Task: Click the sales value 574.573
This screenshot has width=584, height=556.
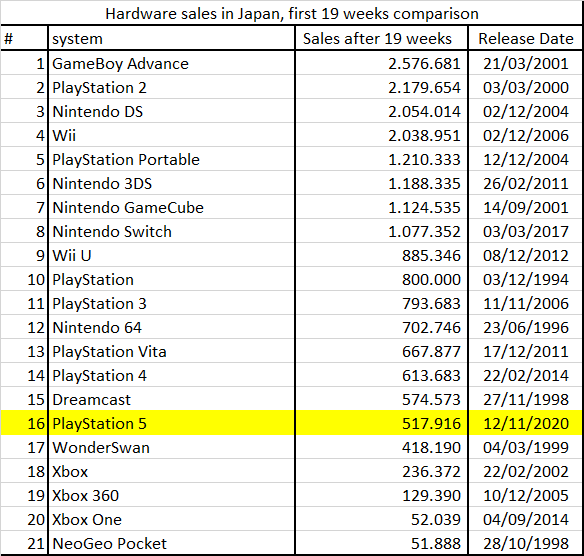Action: click(x=431, y=400)
